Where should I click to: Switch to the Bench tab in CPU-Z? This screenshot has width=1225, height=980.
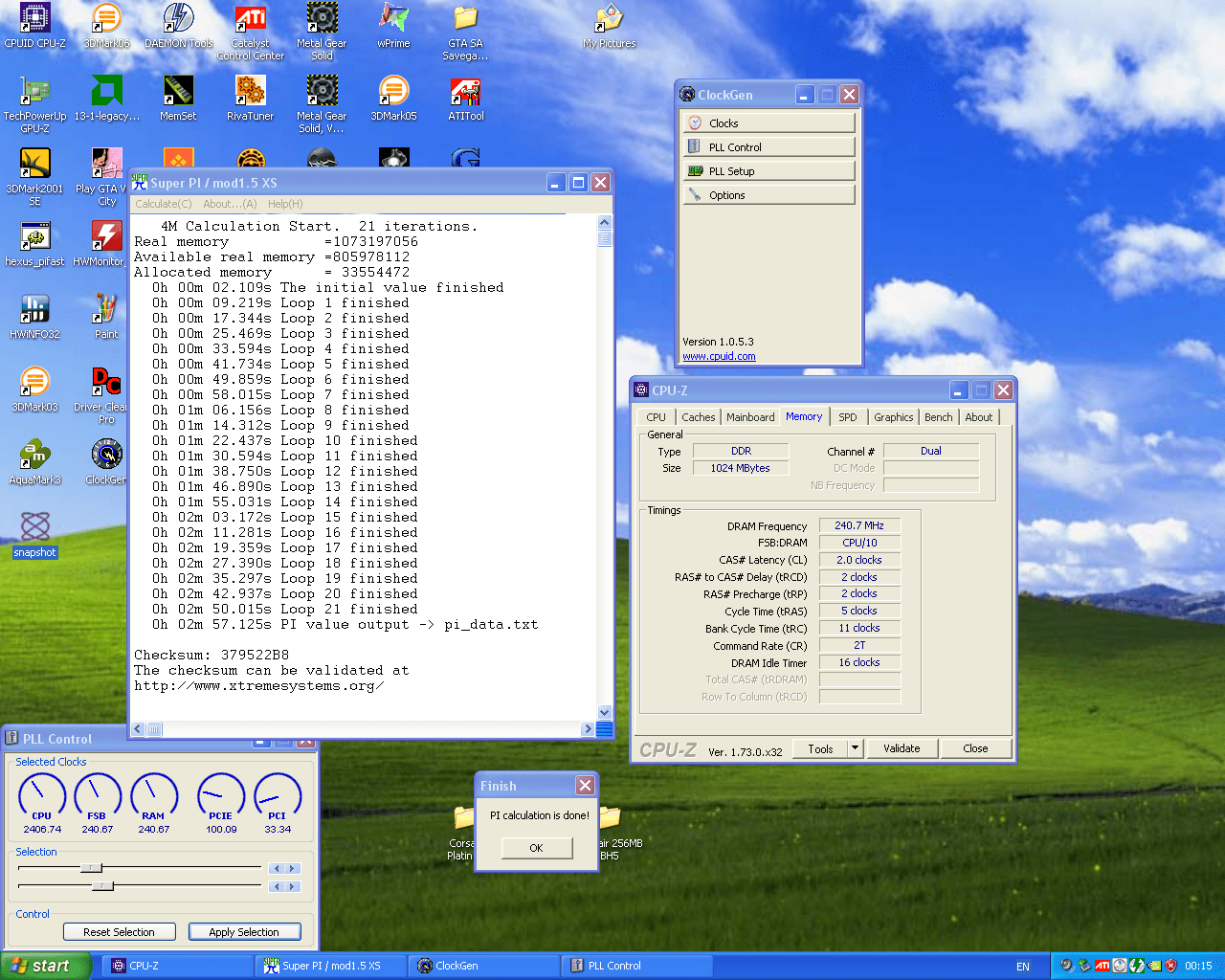938,417
